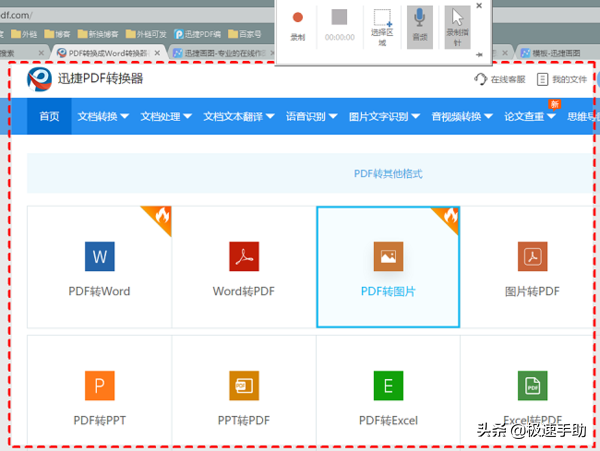Screen dimensions: 600x451
Task: Open the 图片转PDF icon
Action: coord(533,256)
